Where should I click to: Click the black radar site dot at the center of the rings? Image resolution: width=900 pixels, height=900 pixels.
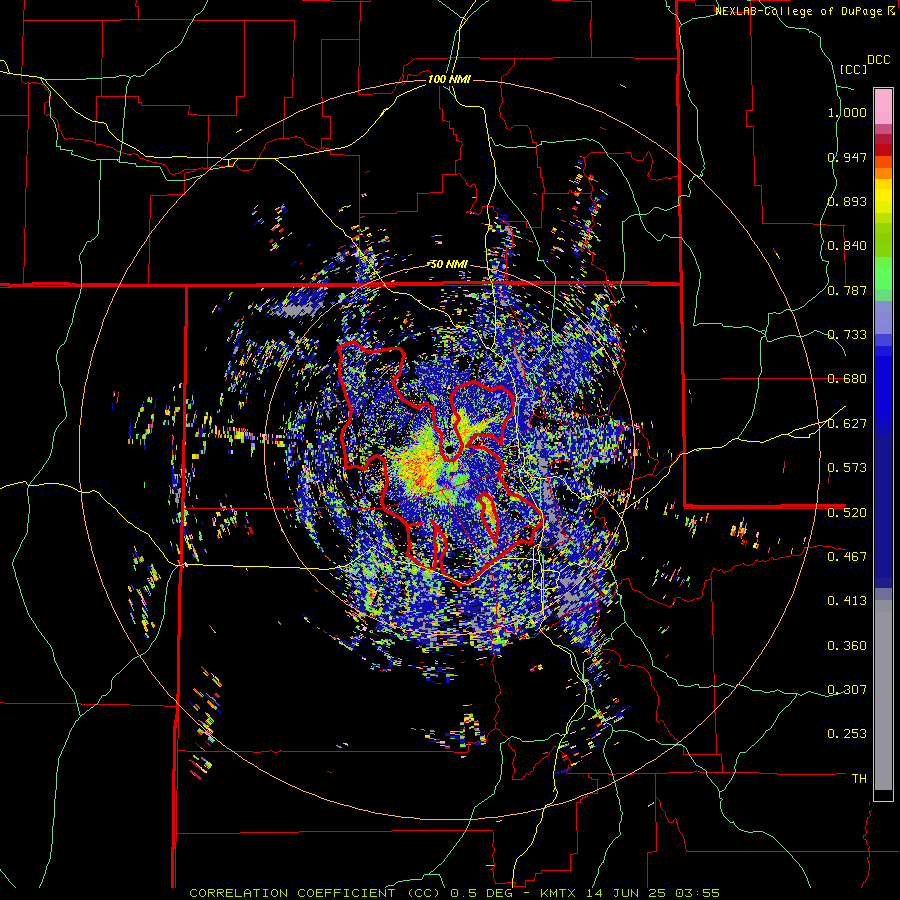[x=450, y=448]
